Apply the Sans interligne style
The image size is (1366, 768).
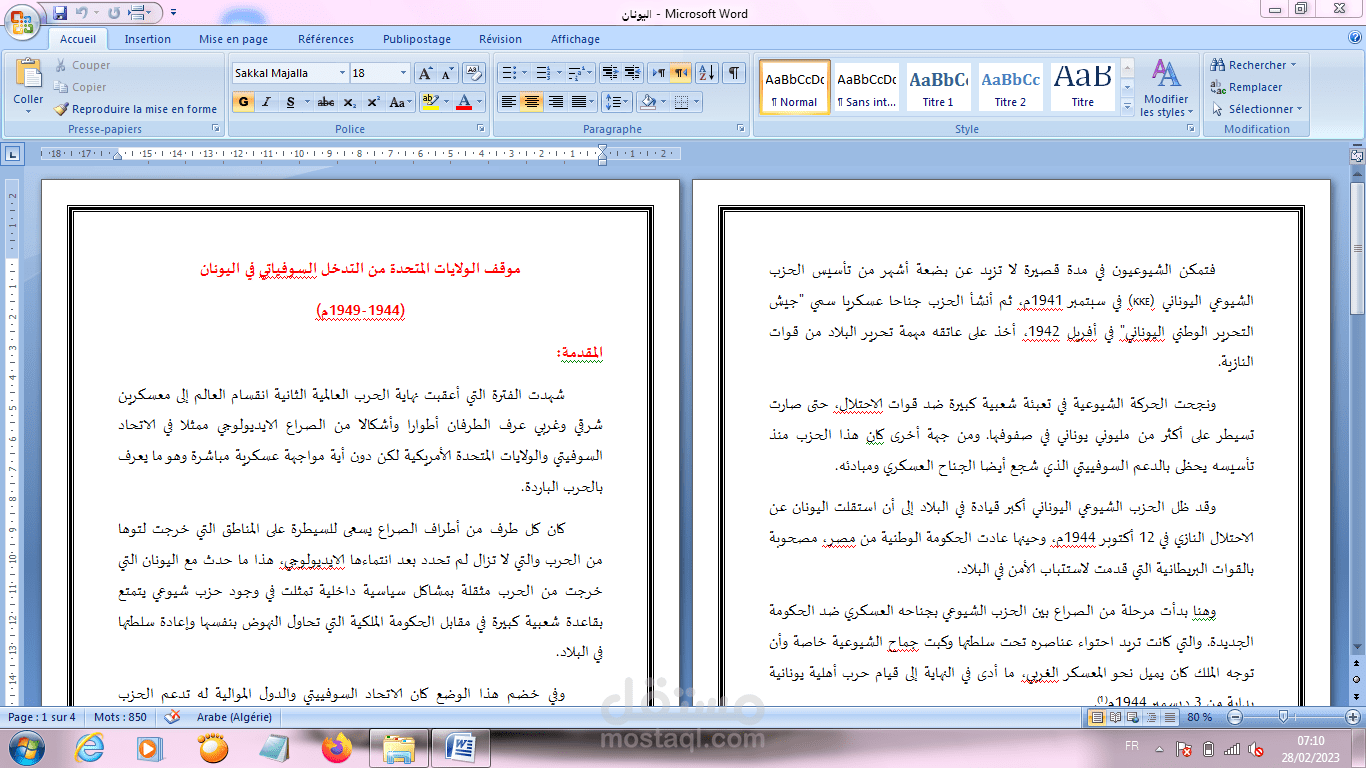(866, 87)
